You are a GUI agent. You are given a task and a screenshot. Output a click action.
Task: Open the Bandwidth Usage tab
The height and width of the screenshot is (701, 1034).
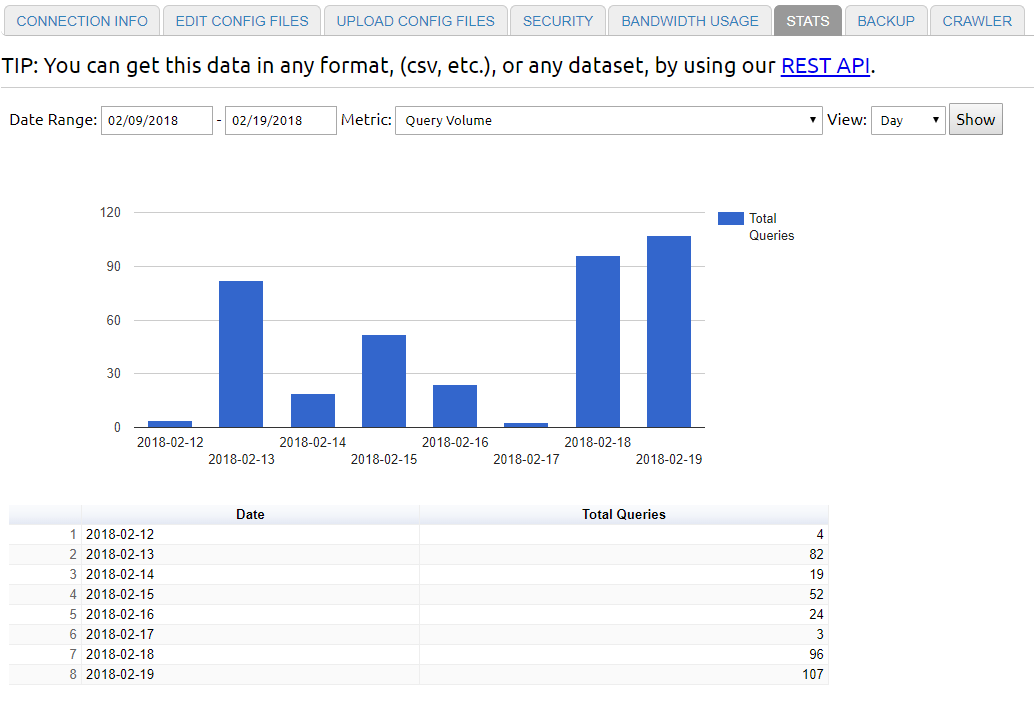[690, 21]
